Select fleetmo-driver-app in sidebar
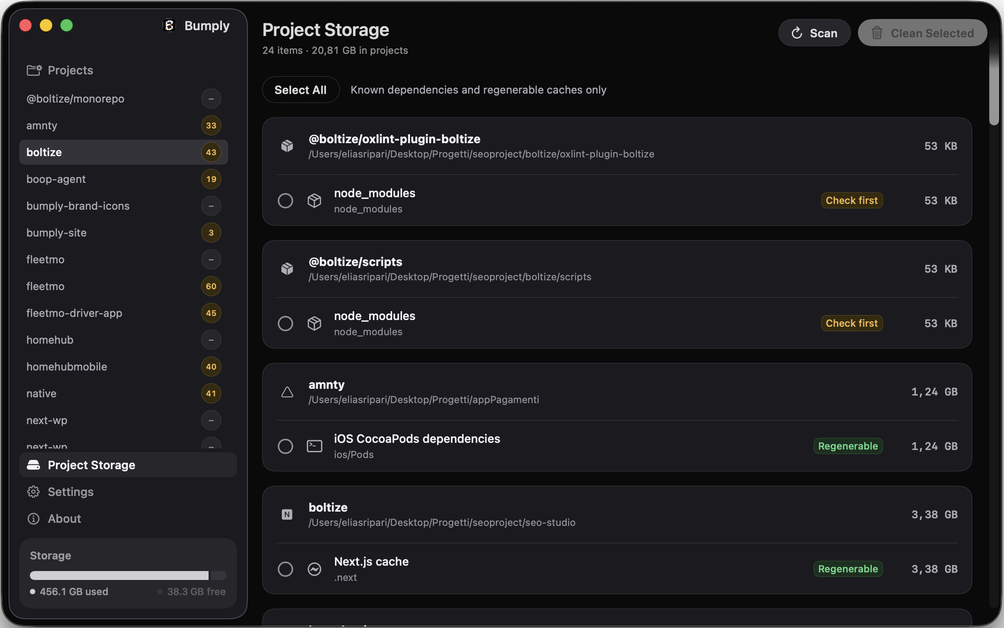Image resolution: width=1004 pixels, height=628 pixels. (124, 313)
